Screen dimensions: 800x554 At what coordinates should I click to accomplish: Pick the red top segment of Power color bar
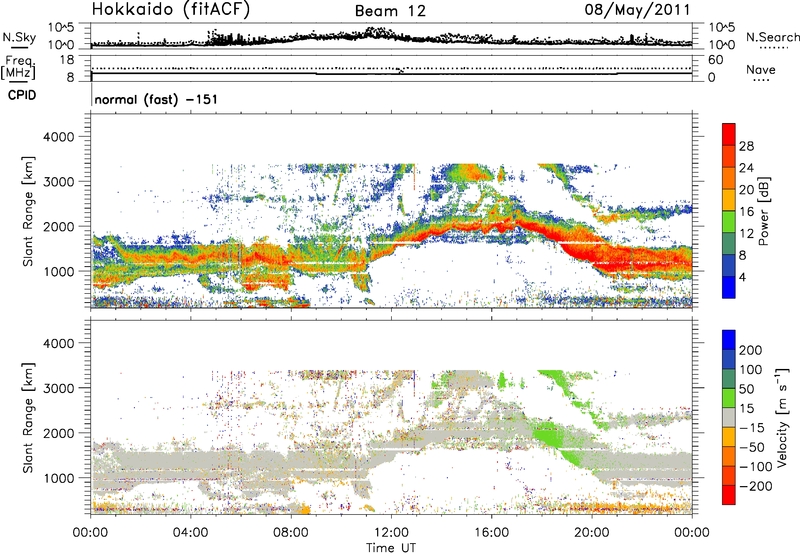tap(729, 135)
